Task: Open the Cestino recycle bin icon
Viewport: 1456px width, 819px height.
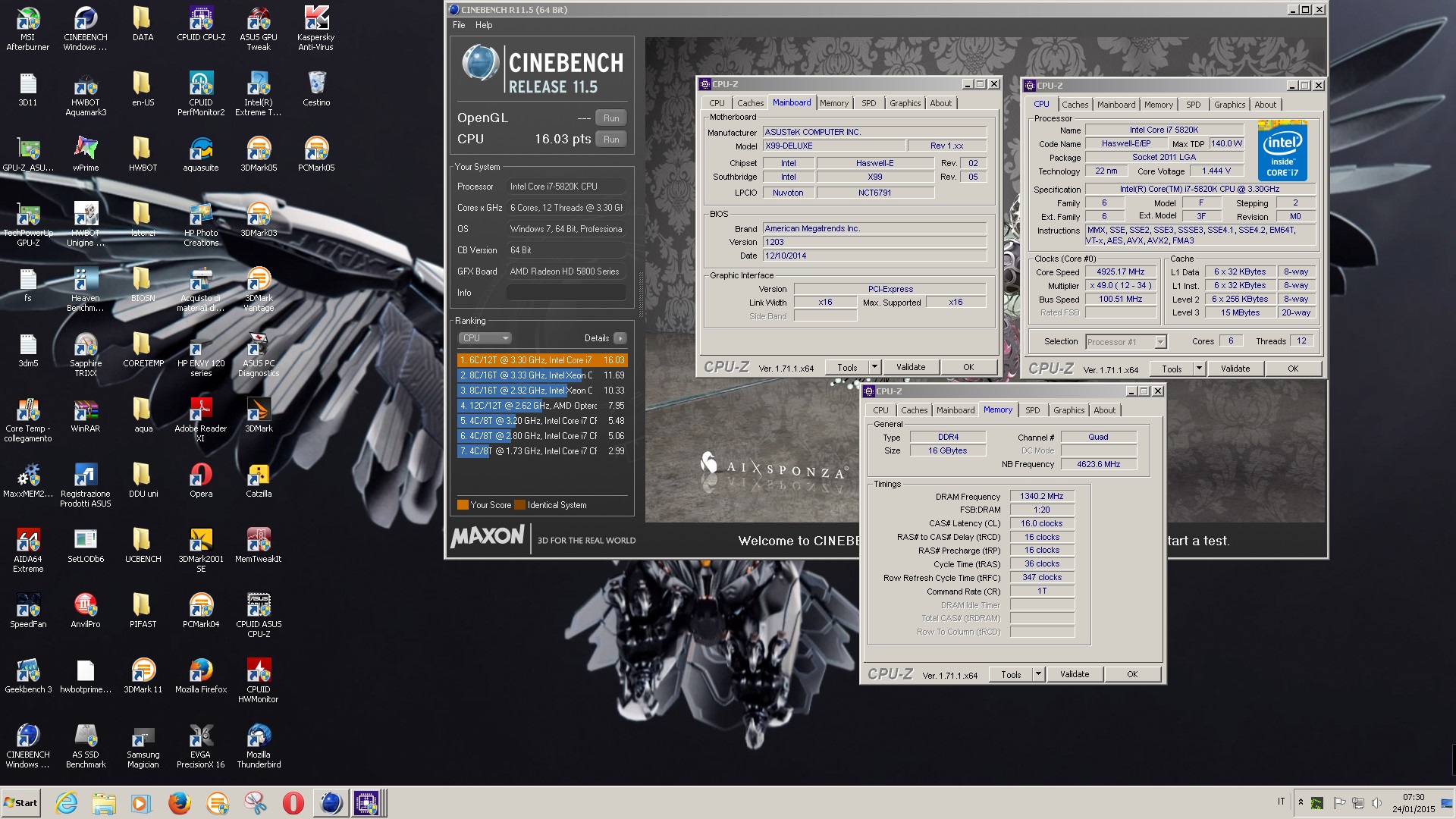Action: [x=316, y=89]
